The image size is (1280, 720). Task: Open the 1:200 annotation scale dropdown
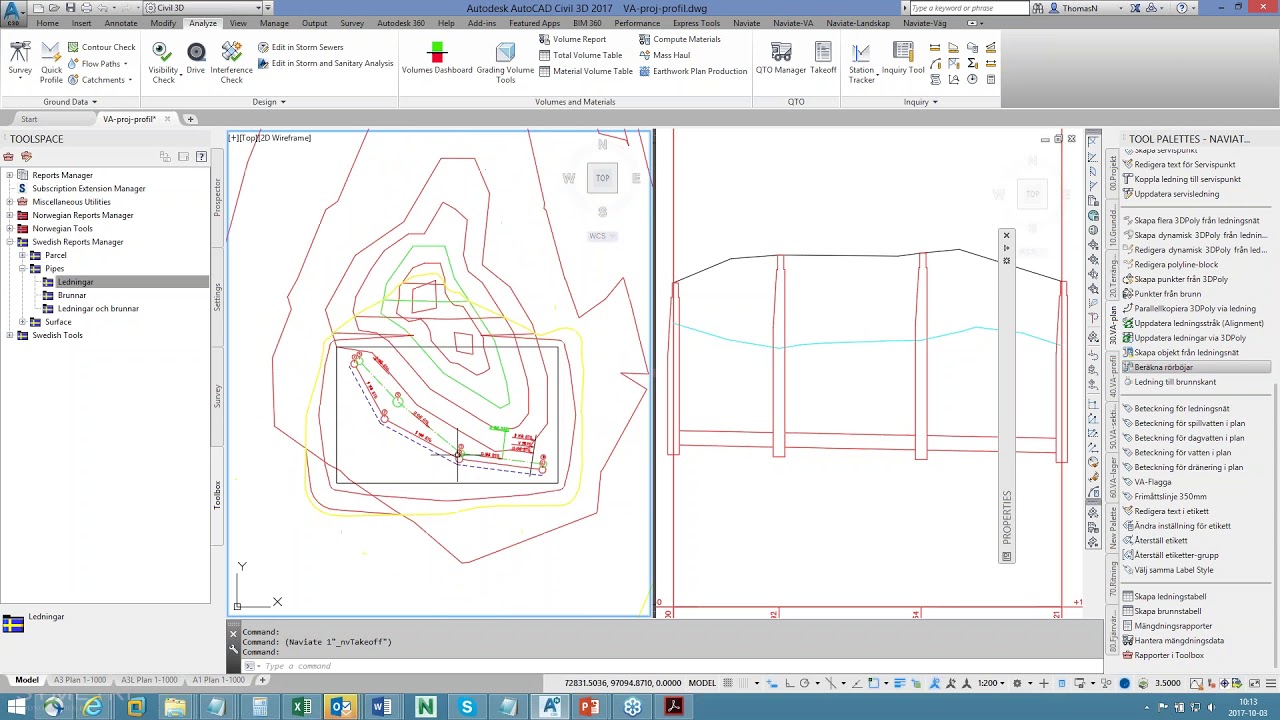click(x=991, y=683)
